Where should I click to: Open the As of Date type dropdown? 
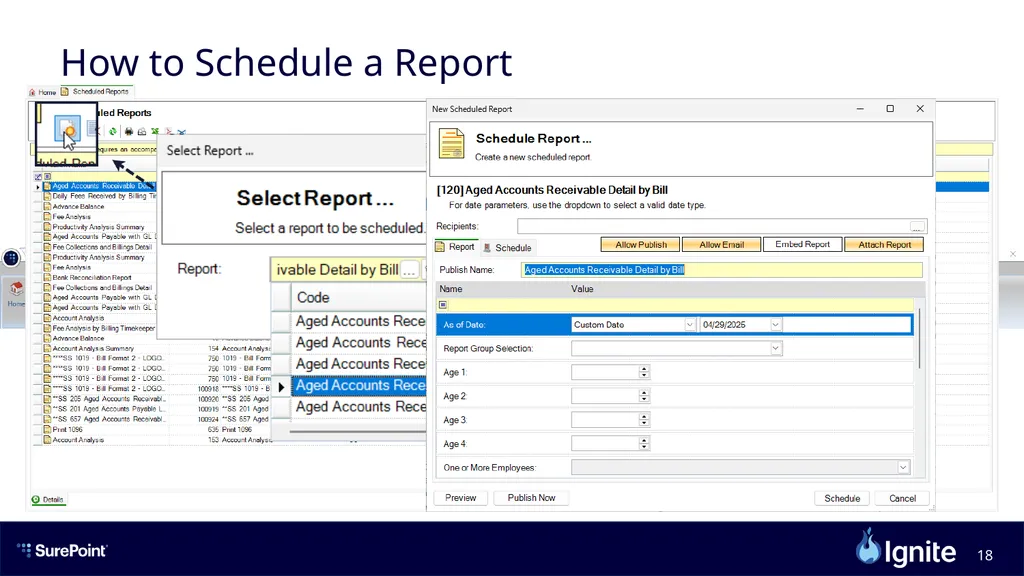click(690, 325)
